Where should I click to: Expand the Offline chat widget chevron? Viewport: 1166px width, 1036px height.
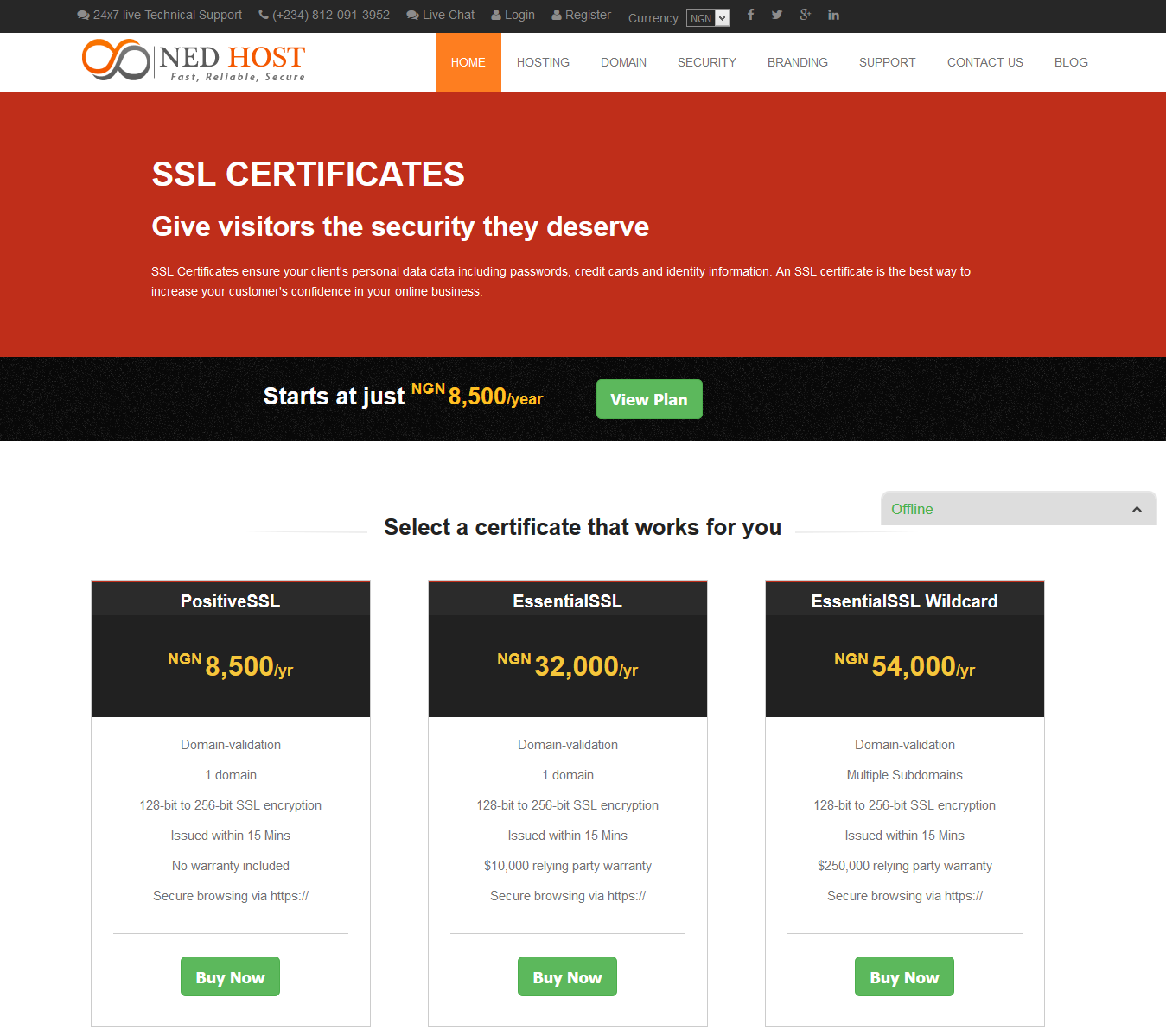point(1137,510)
